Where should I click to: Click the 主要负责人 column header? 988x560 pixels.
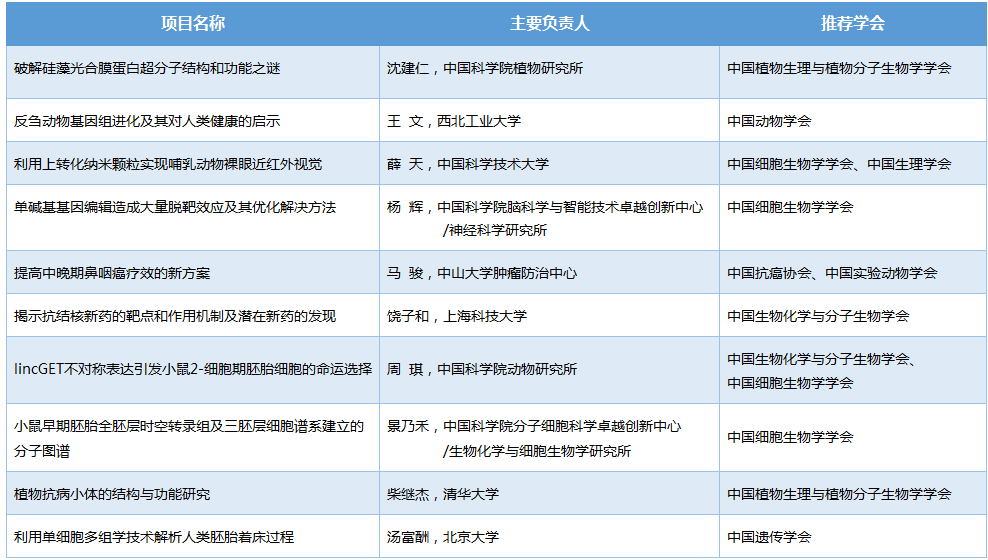(x=549, y=24)
